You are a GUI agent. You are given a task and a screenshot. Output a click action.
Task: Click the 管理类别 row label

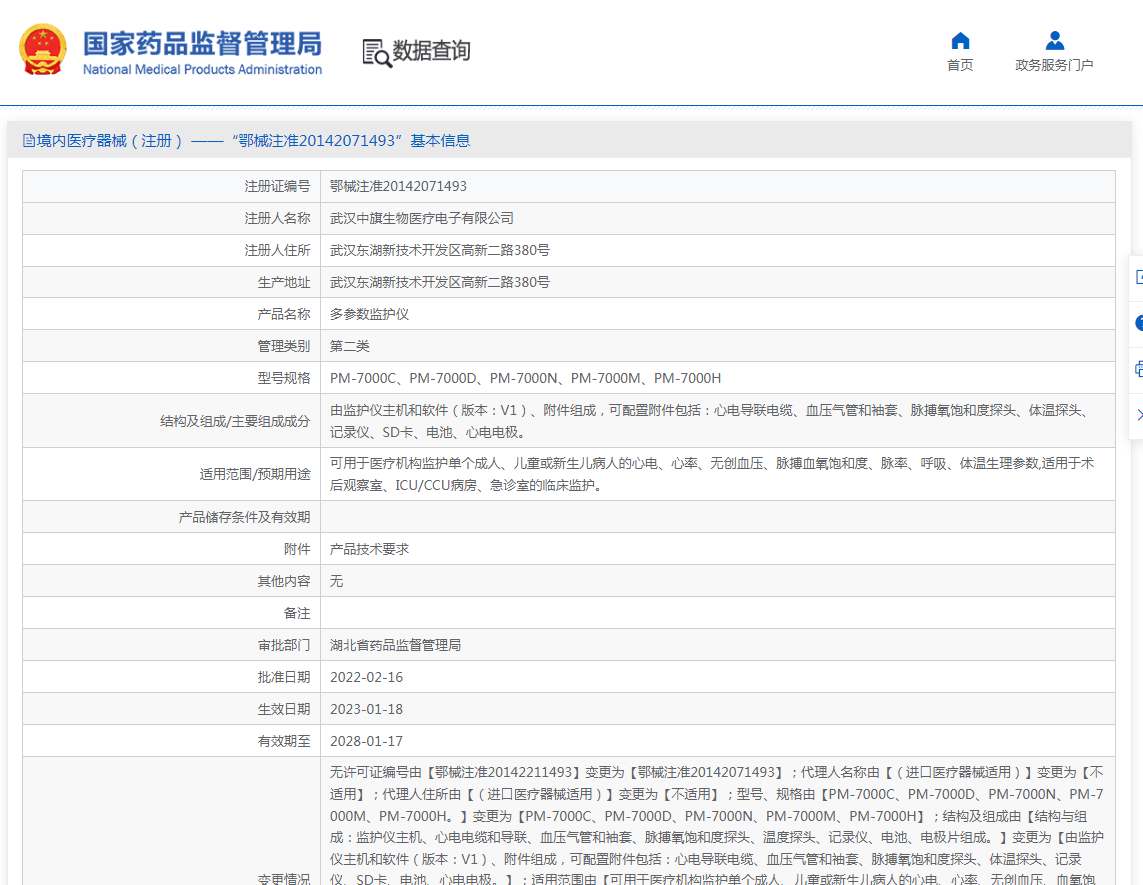click(x=284, y=346)
